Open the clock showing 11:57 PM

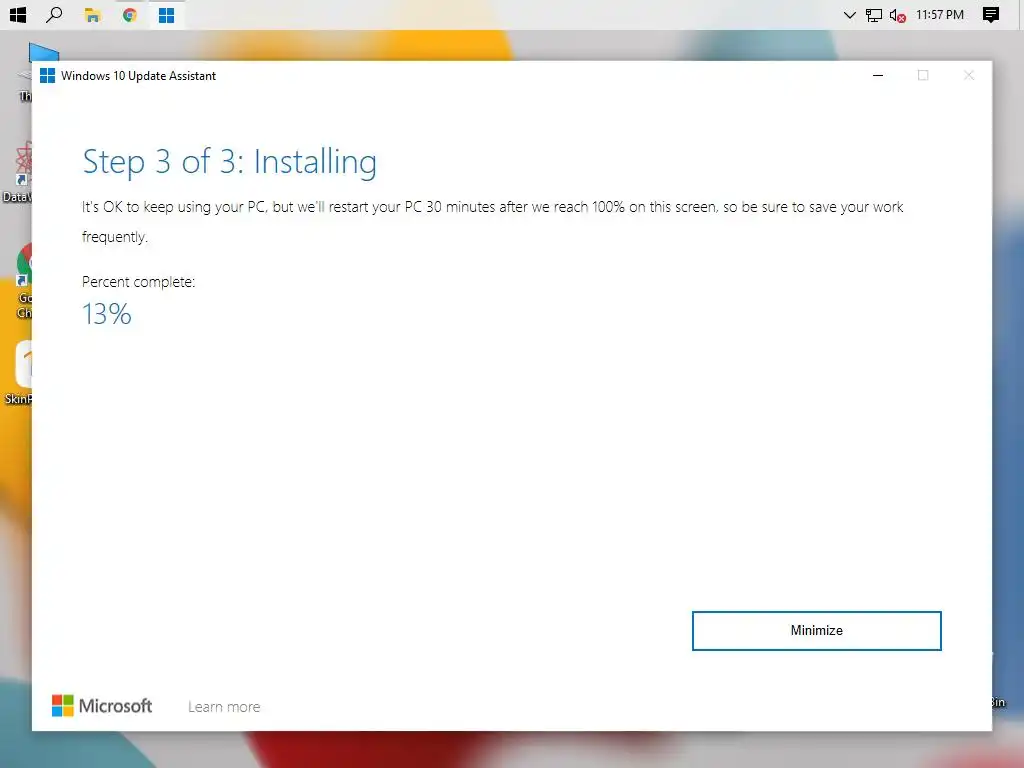(x=940, y=14)
